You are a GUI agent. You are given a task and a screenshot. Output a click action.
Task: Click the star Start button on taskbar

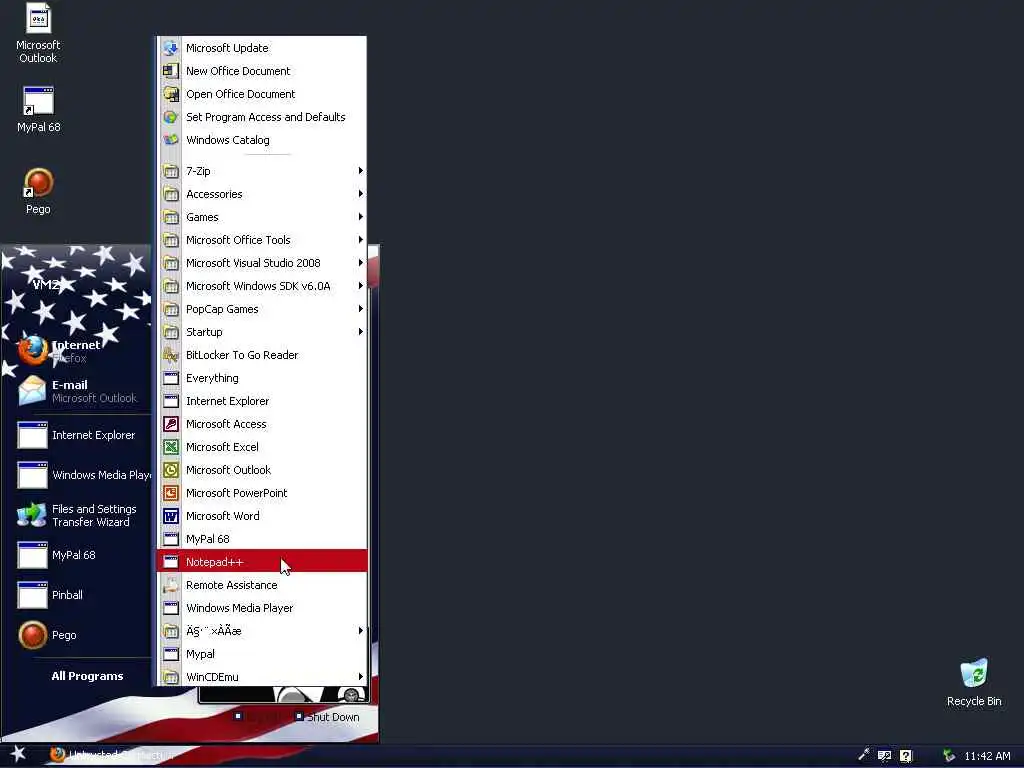point(18,754)
